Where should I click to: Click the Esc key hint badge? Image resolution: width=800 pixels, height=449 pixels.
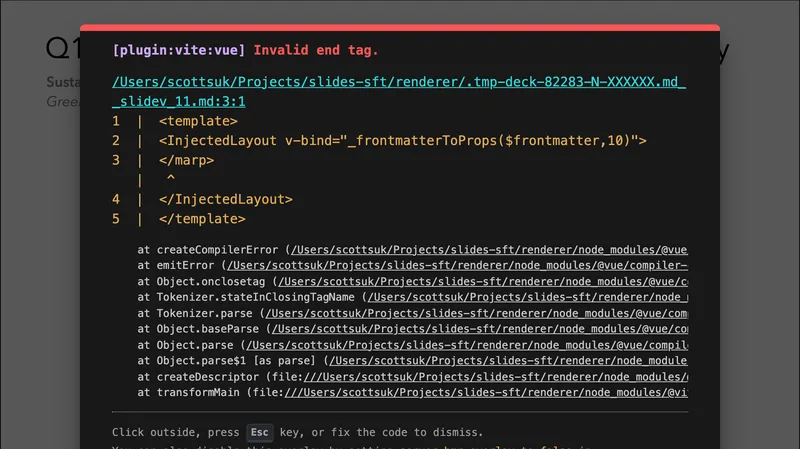[x=260, y=433]
